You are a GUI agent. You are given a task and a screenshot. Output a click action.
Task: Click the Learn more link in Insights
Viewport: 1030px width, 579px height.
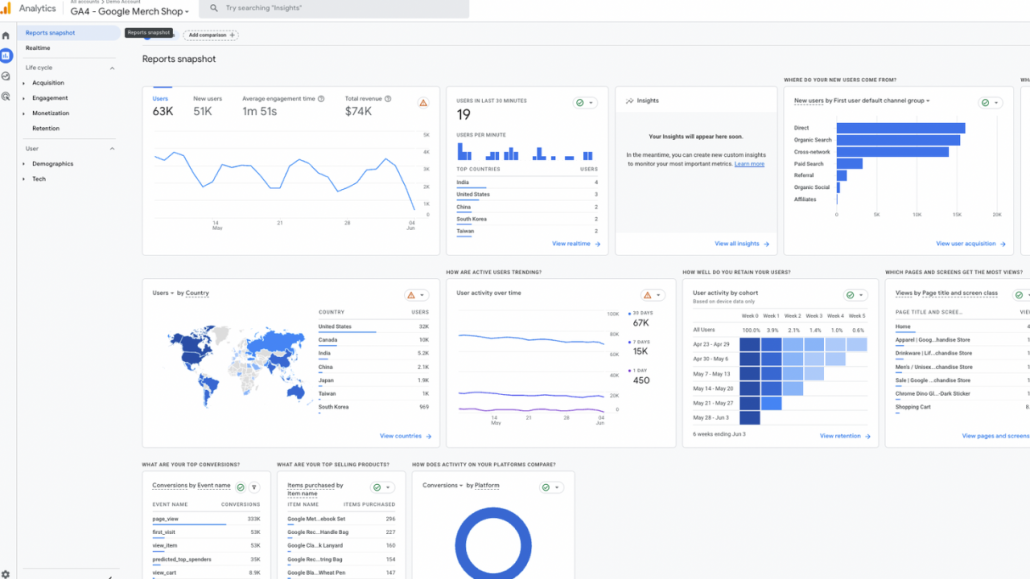click(x=749, y=164)
